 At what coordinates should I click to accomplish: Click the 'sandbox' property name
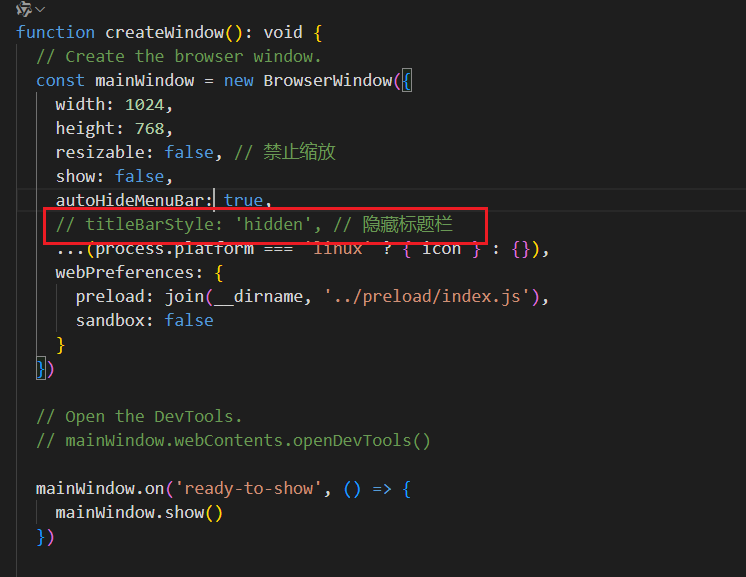coord(110,321)
